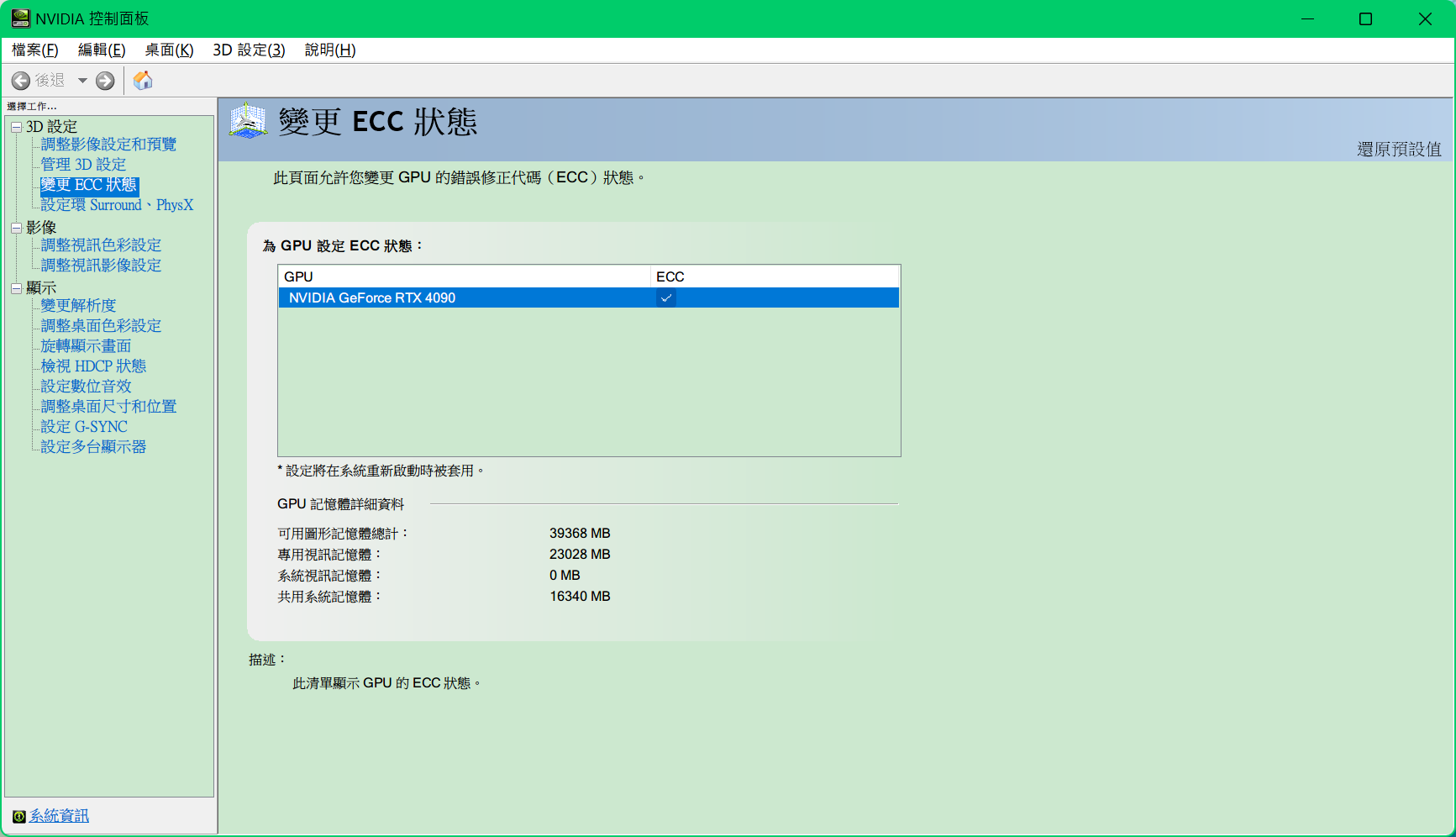Click the home icon in toolbar
Screen dimensions: 1456x837
pos(143,81)
